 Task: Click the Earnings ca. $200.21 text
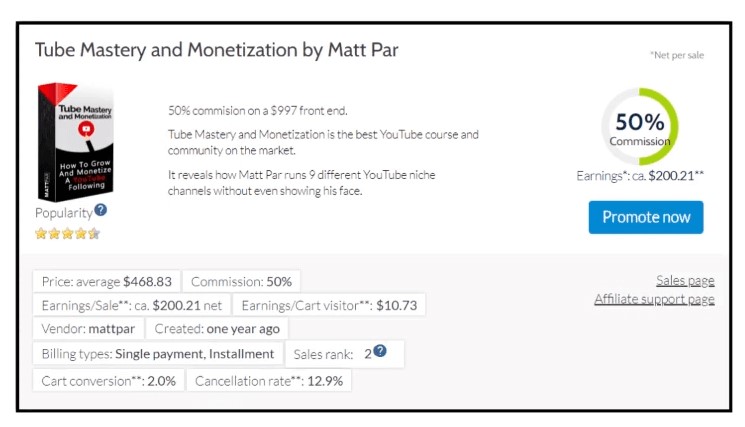640,176
